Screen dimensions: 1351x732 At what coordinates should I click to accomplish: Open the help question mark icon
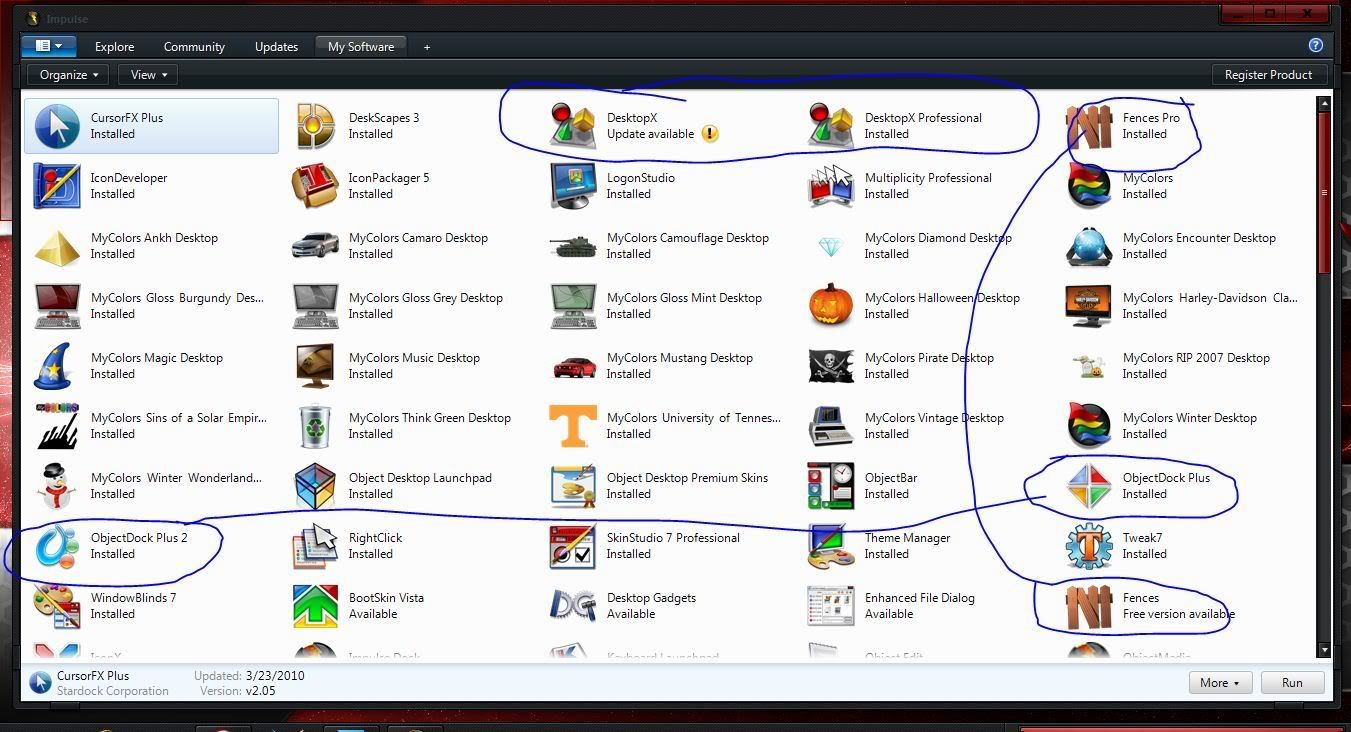tap(1316, 45)
